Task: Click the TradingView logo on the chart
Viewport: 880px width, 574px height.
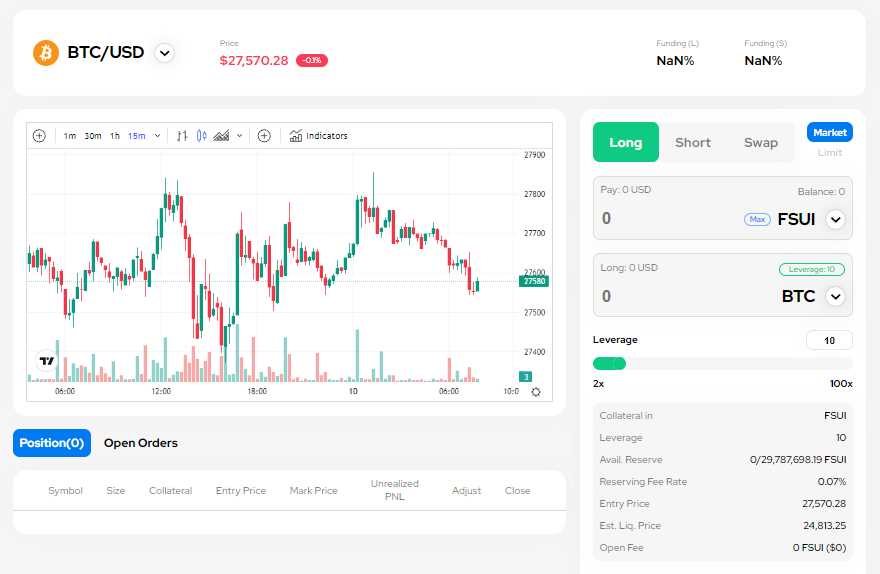Action: [46, 361]
